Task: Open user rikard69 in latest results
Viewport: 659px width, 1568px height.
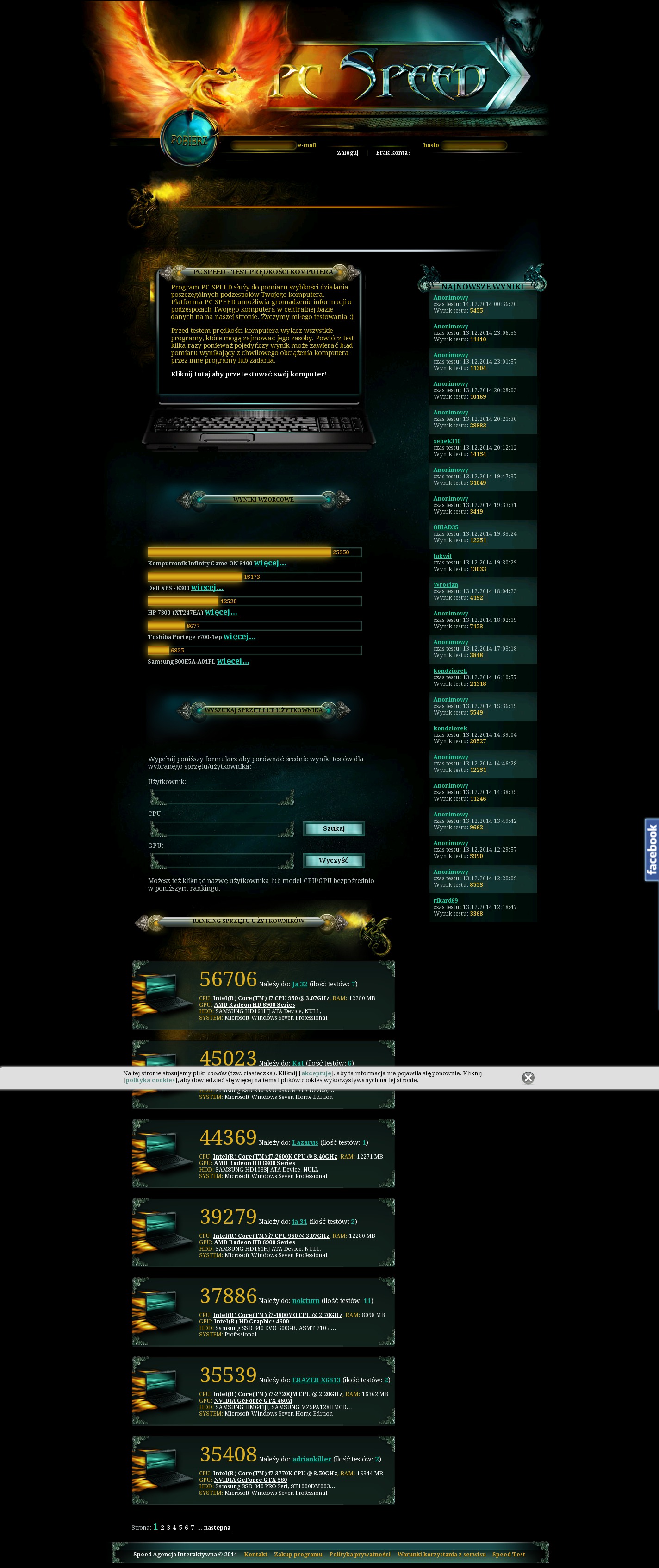Action: [446, 900]
